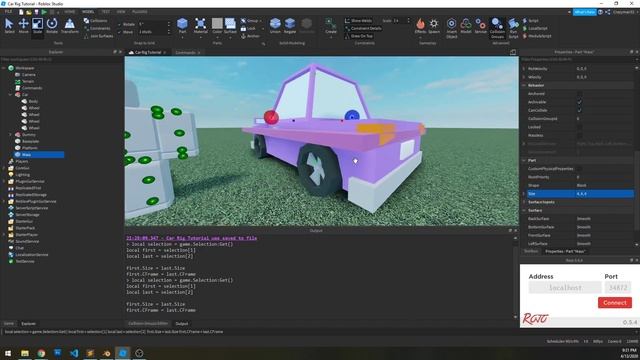
Task: Toggle the Locked property checkbox
Action: [x=579, y=127]
